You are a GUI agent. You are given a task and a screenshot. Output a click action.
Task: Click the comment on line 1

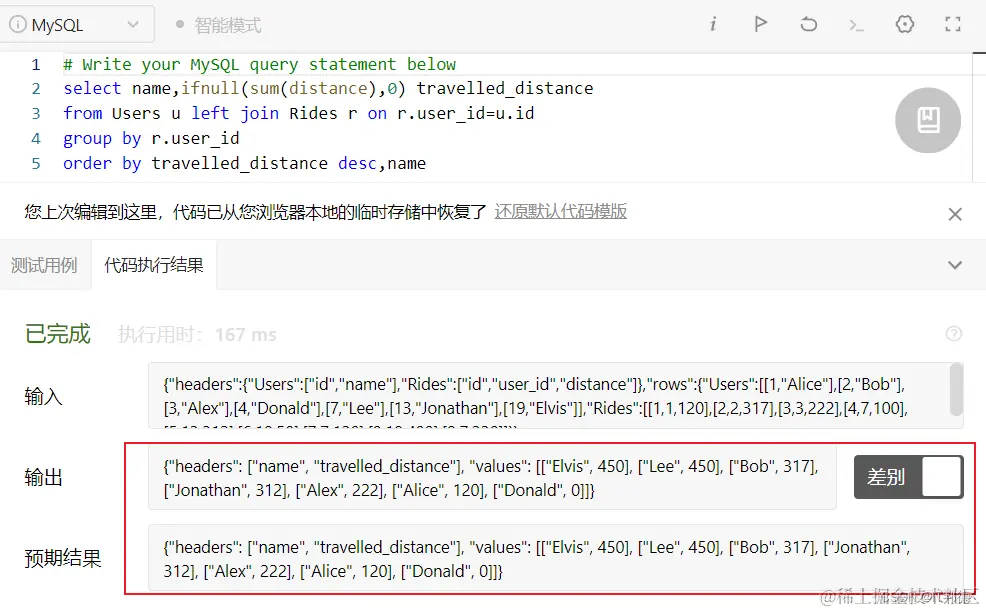point(259,64)
